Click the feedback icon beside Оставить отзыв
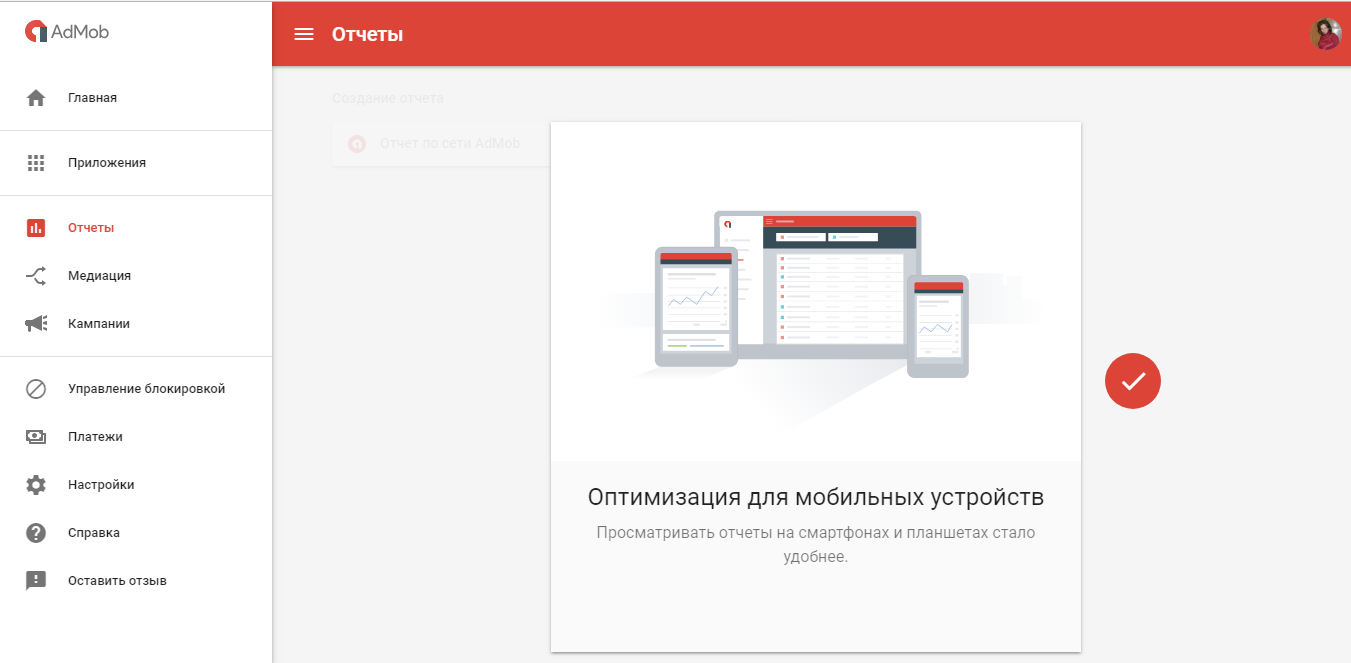Viewport: 1351px width, 663px height. point(37,580)
